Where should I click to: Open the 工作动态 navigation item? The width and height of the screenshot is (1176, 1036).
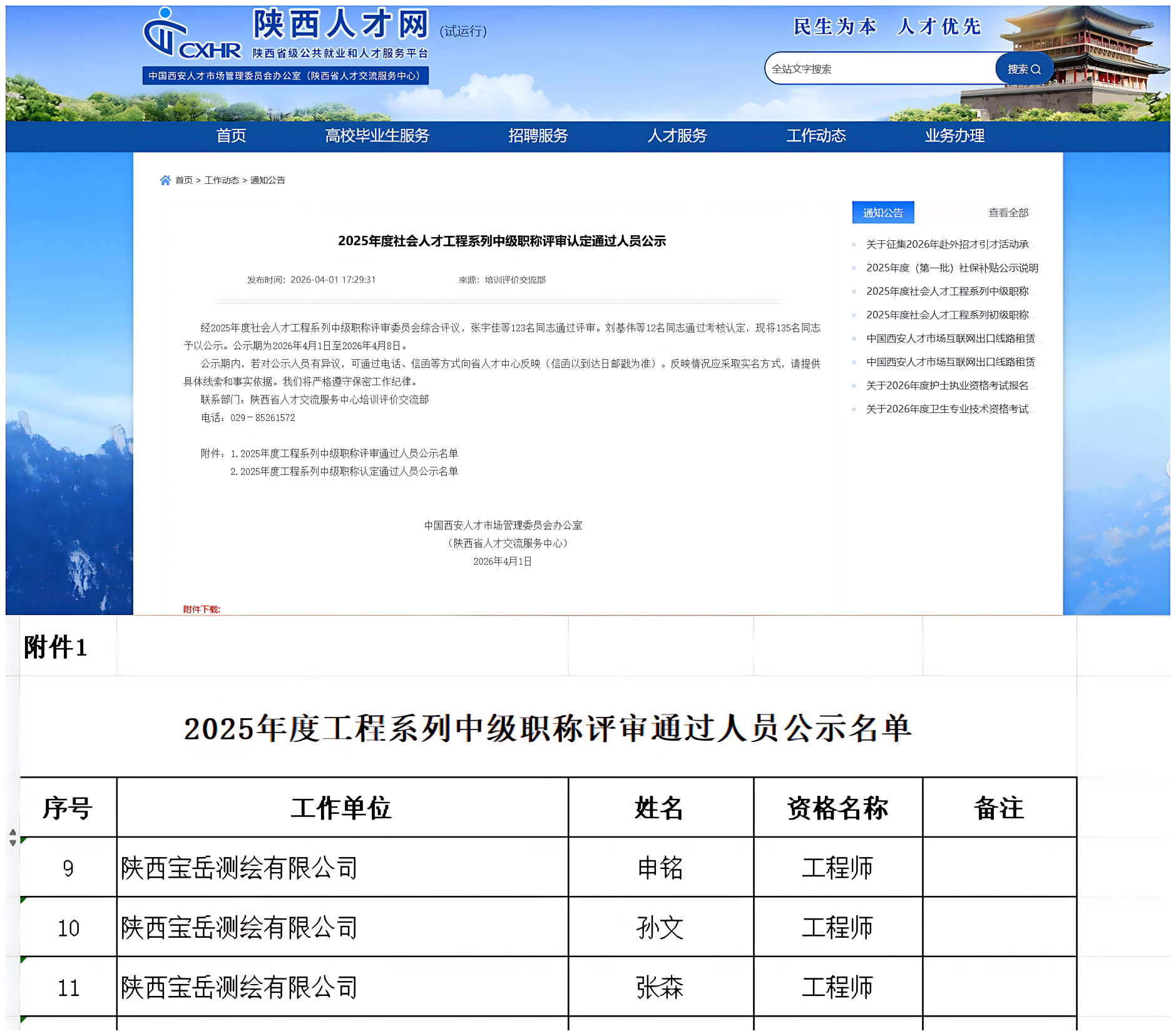click(816, 136)
